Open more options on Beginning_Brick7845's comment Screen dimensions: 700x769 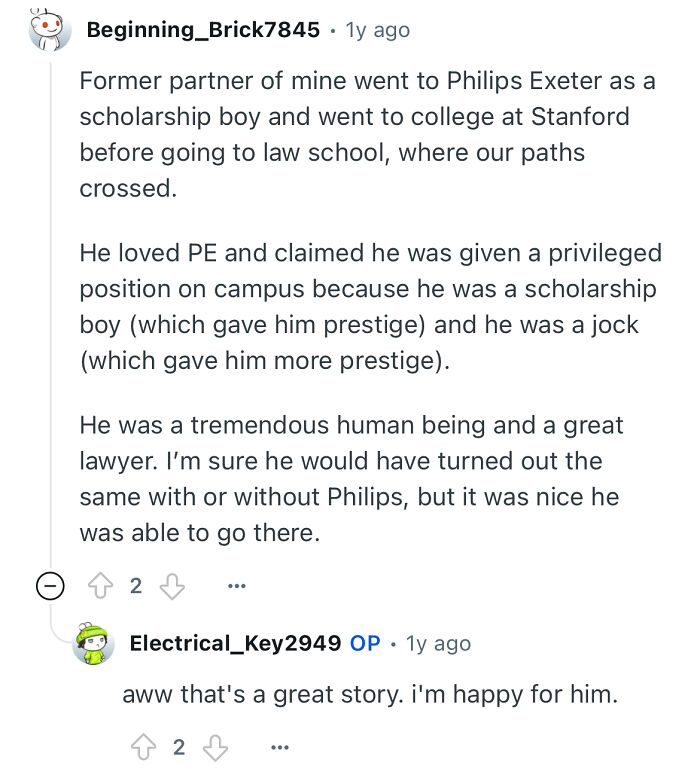tap(237, 586)
